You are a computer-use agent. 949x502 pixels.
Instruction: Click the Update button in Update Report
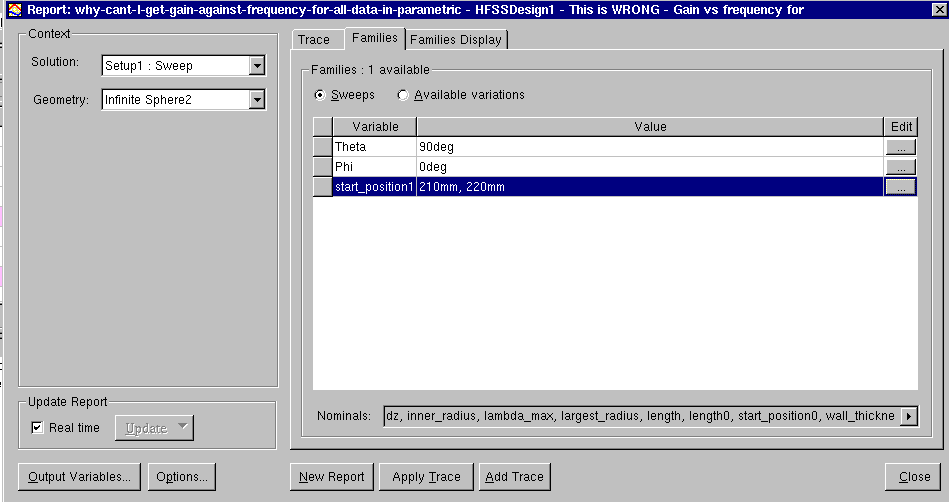coord(154,428)
